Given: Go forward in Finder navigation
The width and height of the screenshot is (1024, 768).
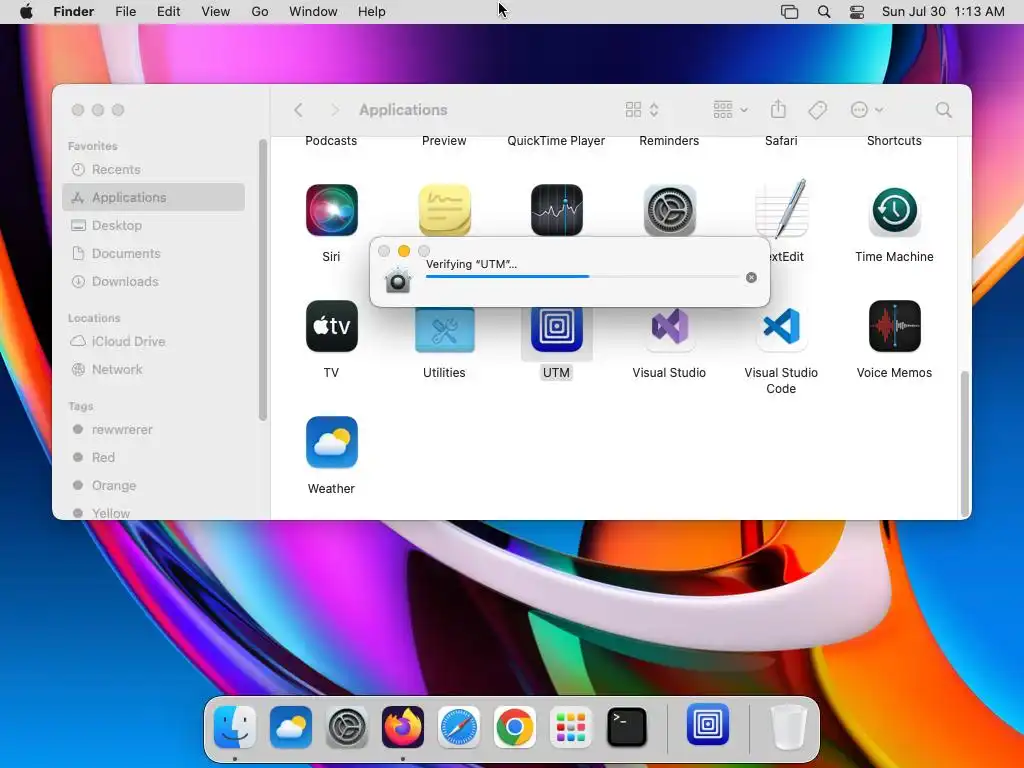Looking at the screenshot, I should [335, 110].
